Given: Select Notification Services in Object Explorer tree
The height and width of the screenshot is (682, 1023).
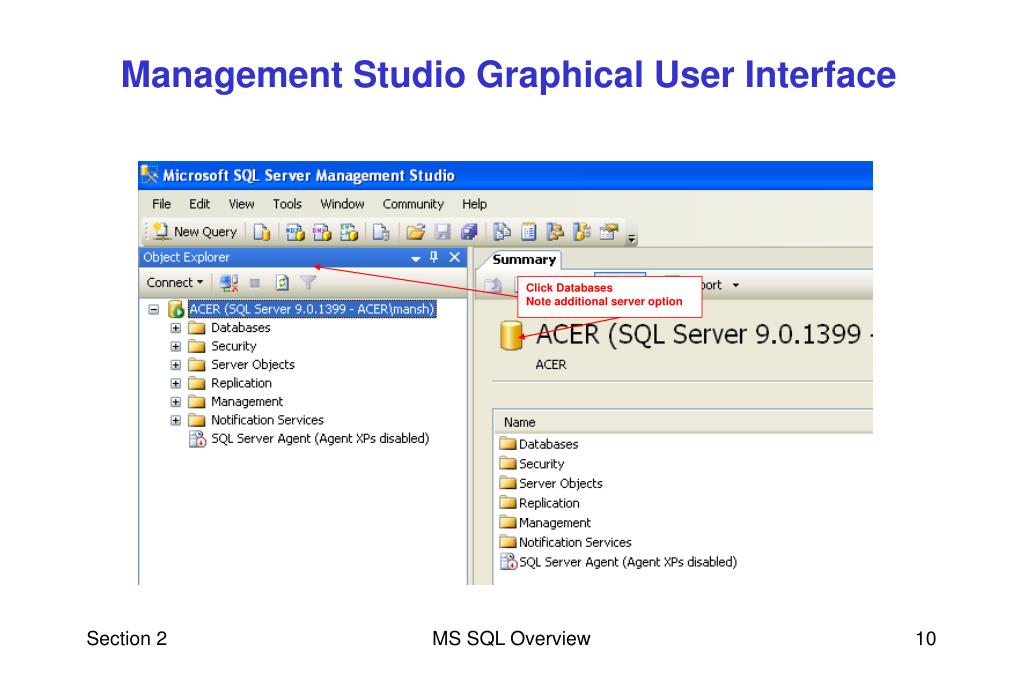Looking at the screenshot, I should point(267,420).
